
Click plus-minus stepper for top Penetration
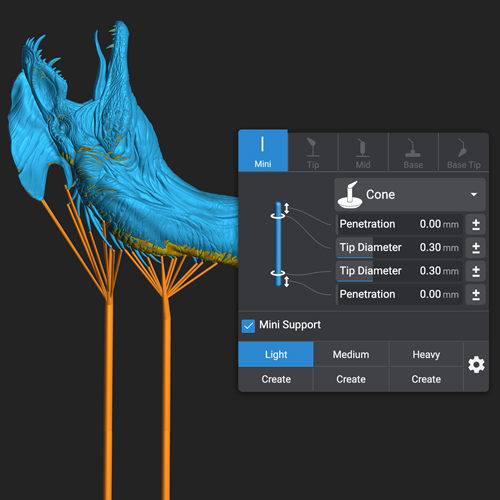(x=476, y=224)
